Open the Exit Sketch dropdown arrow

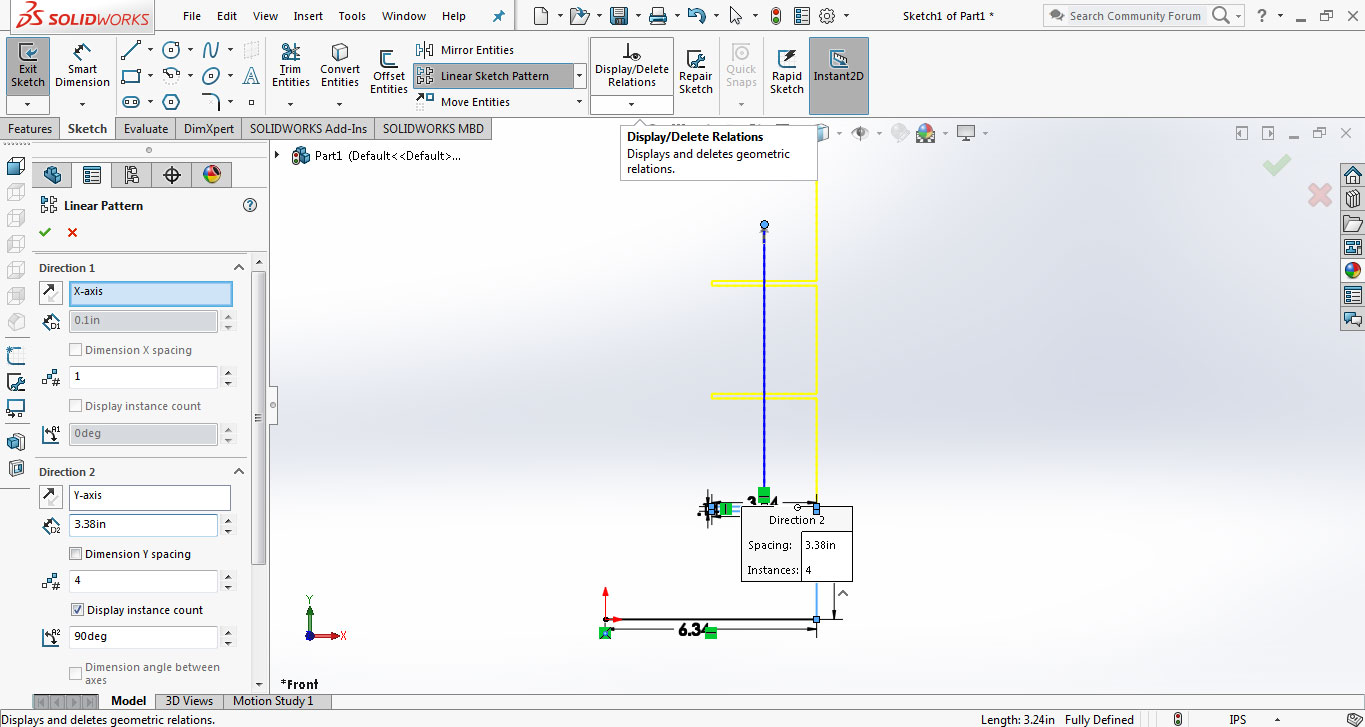pyautogui.click(x=28, y=105)
